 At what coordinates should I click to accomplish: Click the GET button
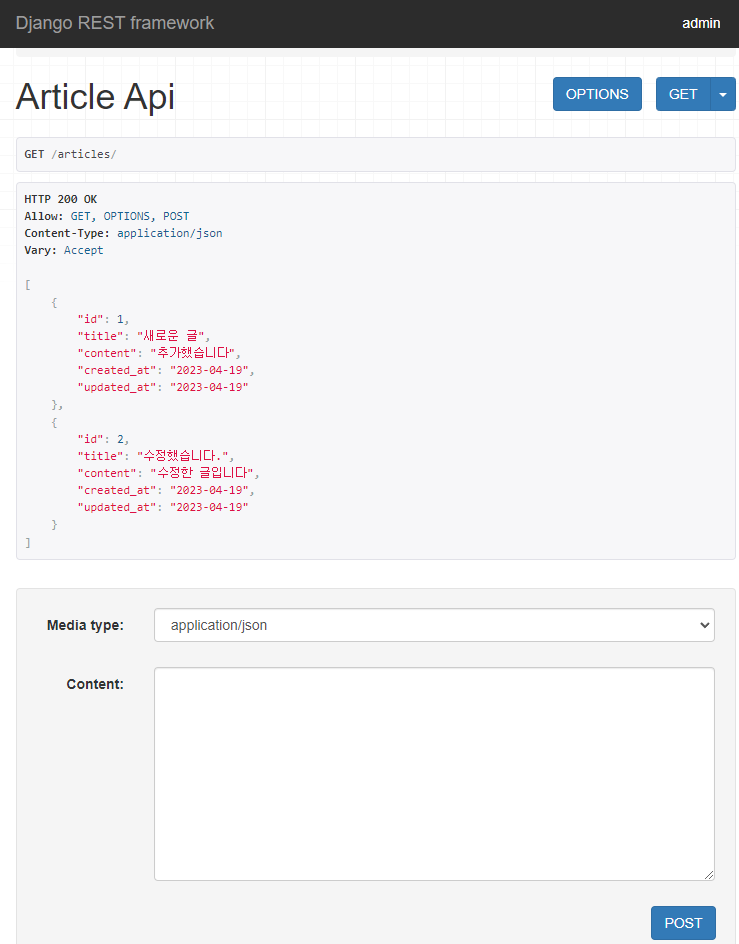coord(683,94)
